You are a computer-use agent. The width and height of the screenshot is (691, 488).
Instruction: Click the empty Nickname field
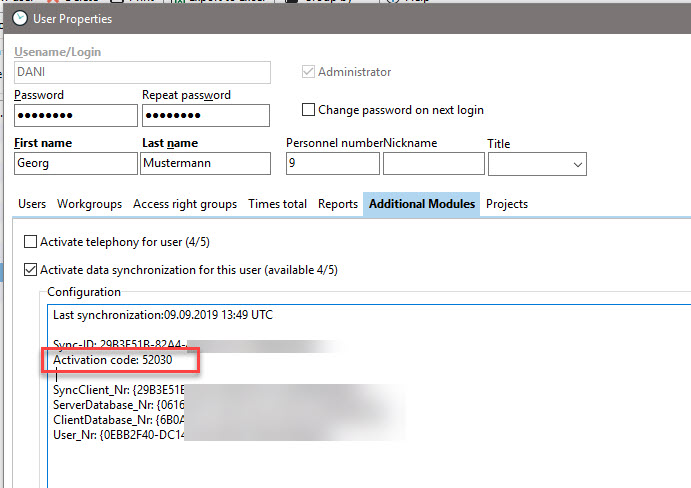(x=434, y=164)
